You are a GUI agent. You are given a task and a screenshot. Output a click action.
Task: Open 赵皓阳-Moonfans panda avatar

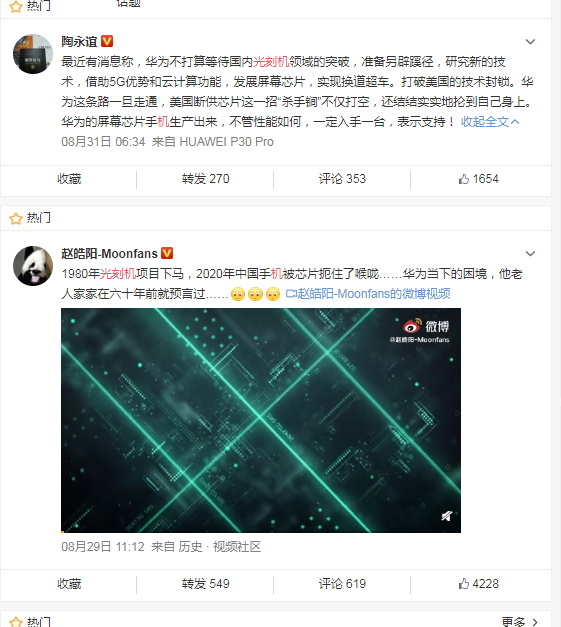click(x=33, y=266)
